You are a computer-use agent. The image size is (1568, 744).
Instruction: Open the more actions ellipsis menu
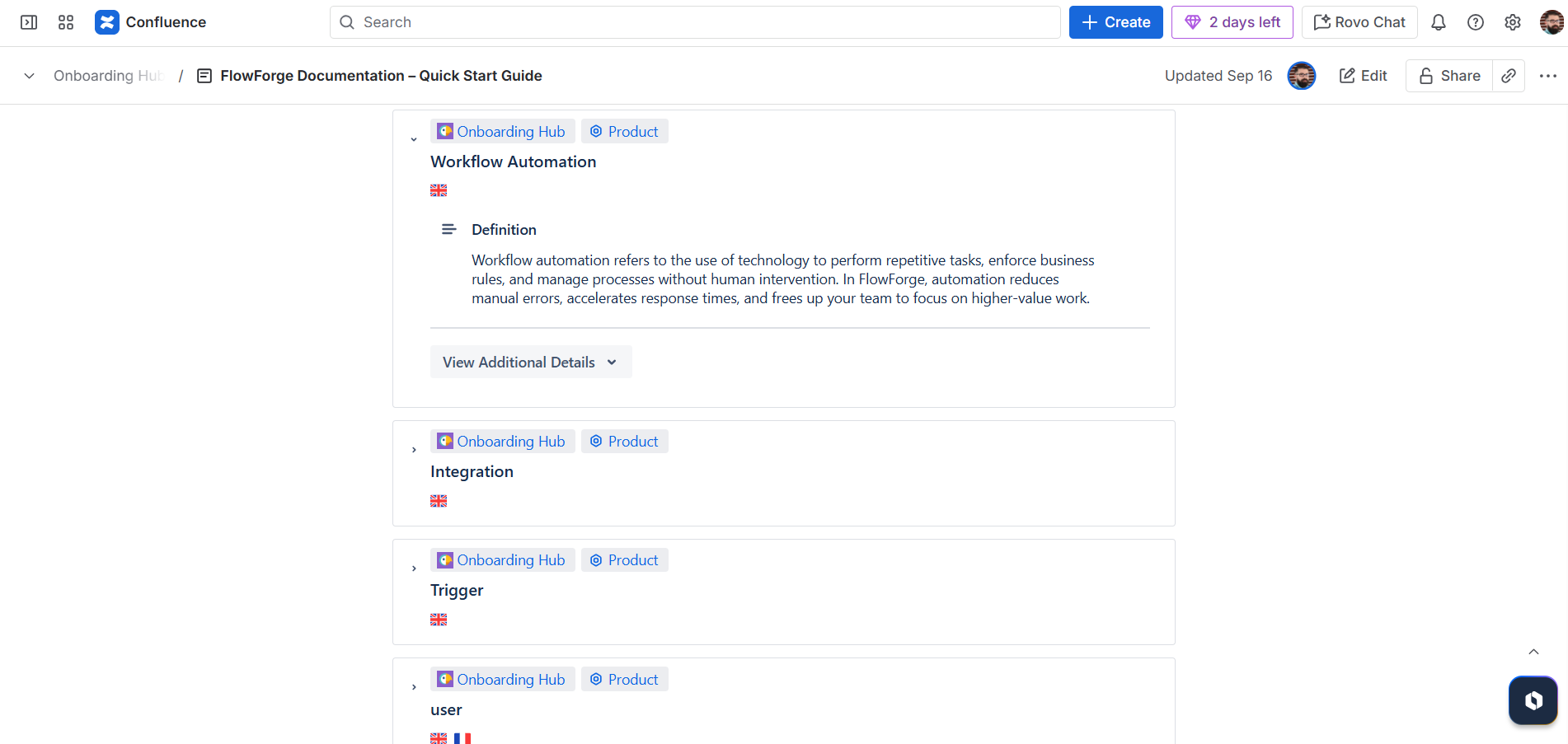tap(1548, 75)
